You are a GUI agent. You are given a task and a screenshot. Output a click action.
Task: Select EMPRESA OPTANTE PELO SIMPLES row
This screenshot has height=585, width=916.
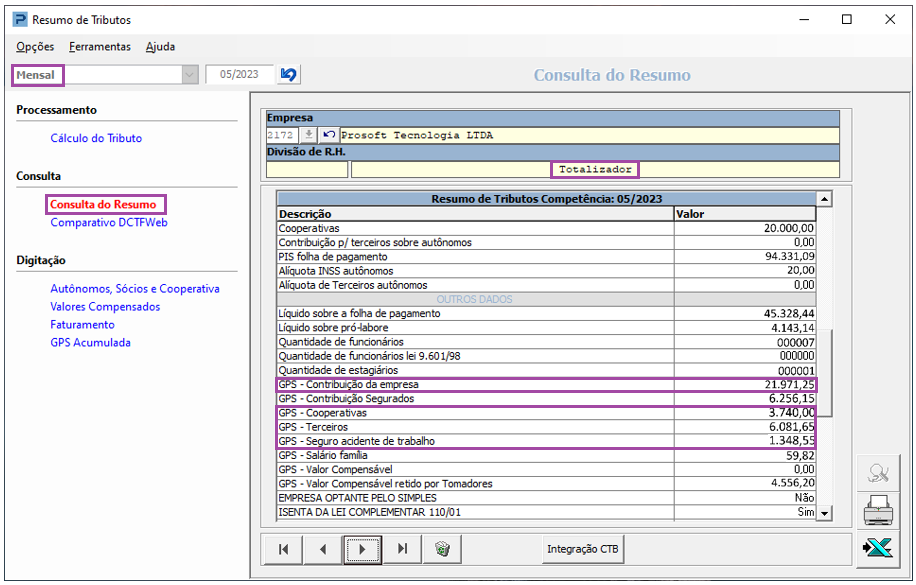[x=546, y=498]
